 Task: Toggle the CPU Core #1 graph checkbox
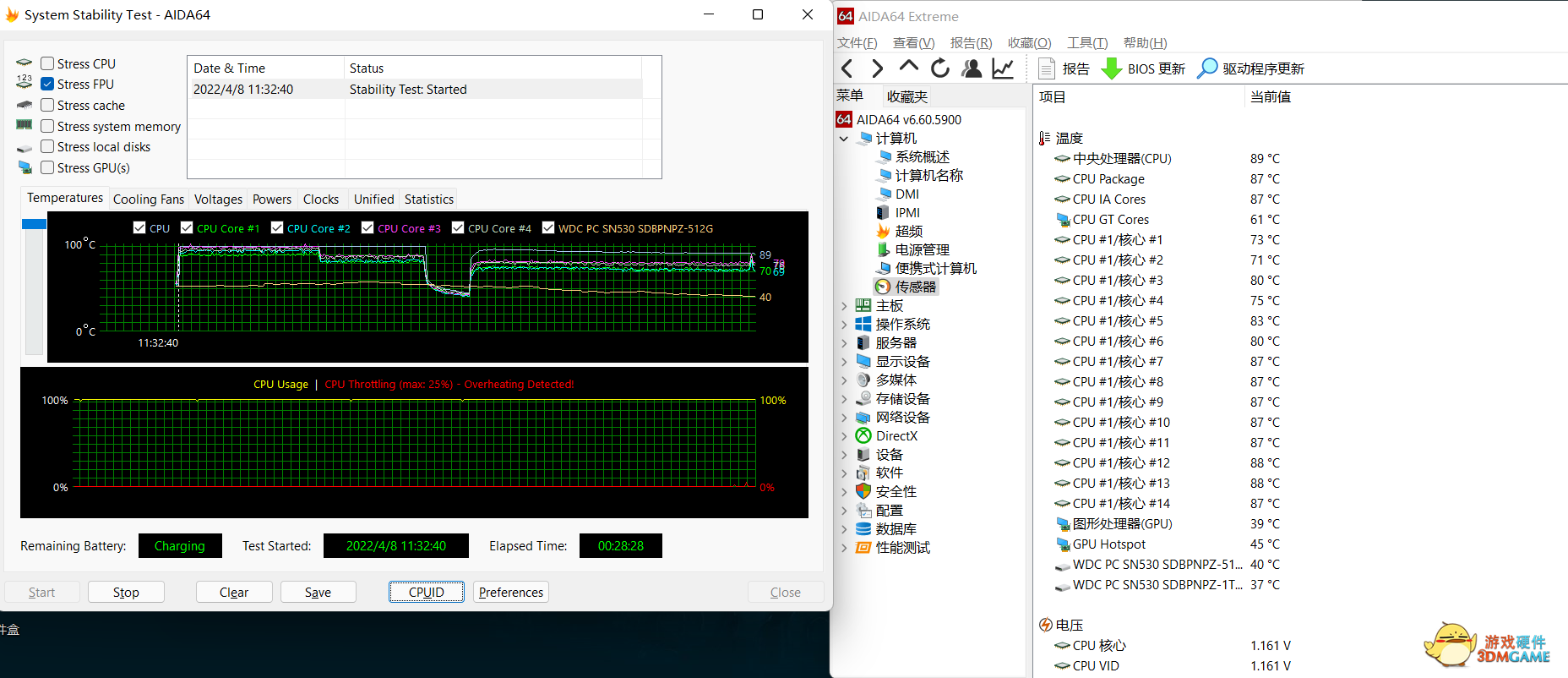[x=187, y=227]
